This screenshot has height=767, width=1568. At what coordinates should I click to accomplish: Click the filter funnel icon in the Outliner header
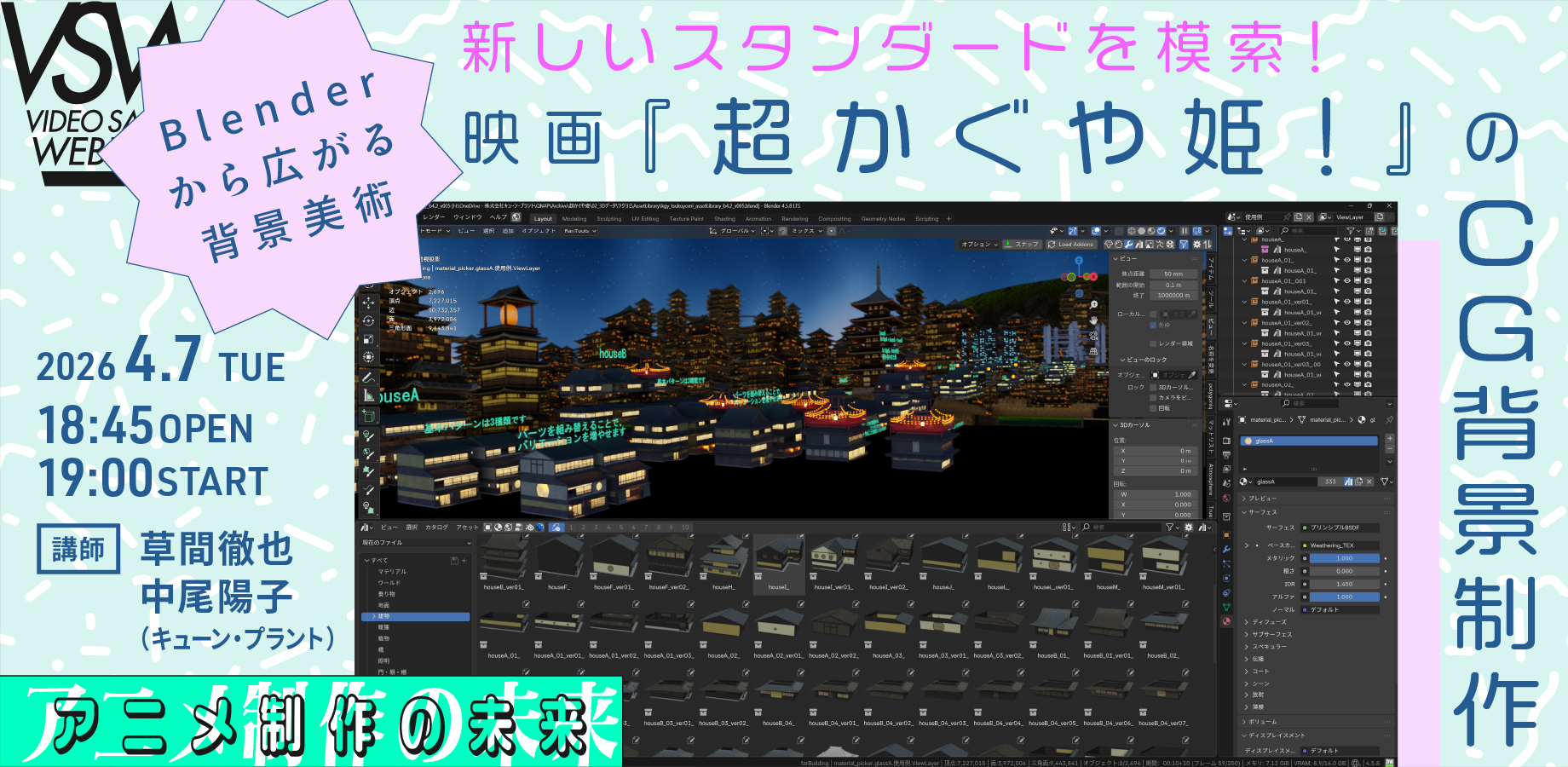coord(1349,230)
